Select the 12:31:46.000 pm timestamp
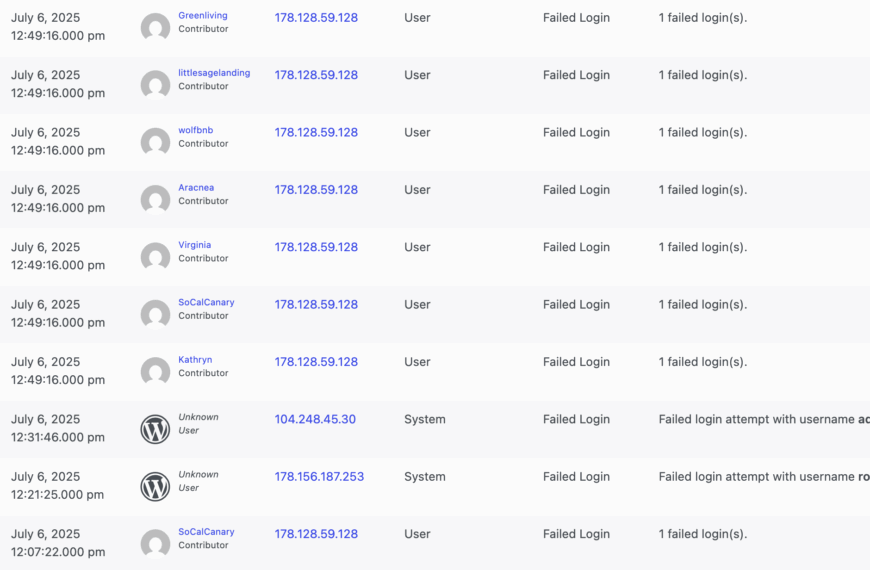This screenshot has width=870, height=570. pyautogui.click(x=58, y=437)
